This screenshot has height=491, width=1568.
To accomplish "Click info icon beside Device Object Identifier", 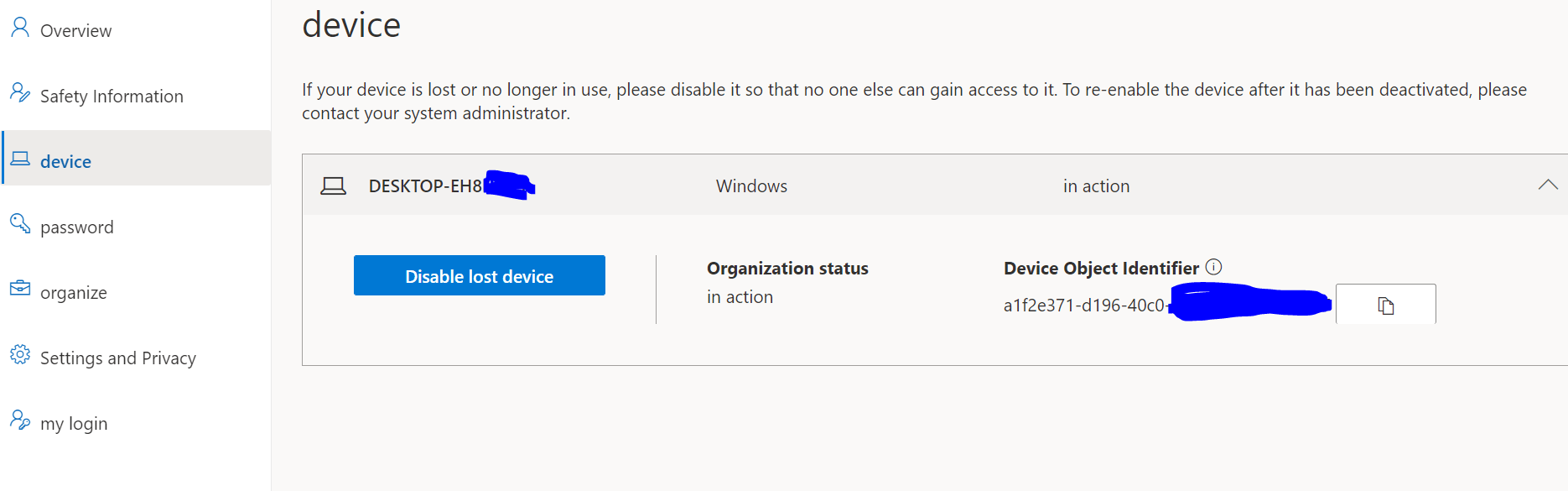I will tap(1213, 267).
